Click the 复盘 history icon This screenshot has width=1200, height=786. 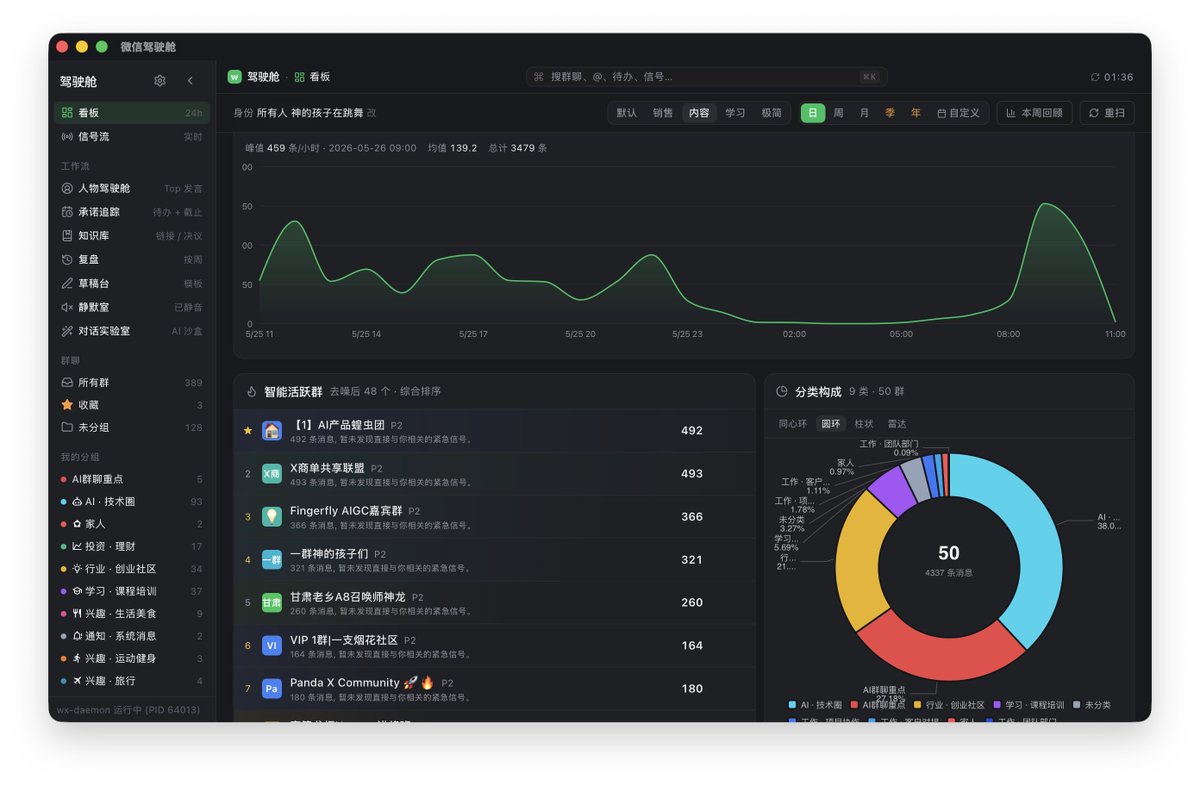point(67,259)
